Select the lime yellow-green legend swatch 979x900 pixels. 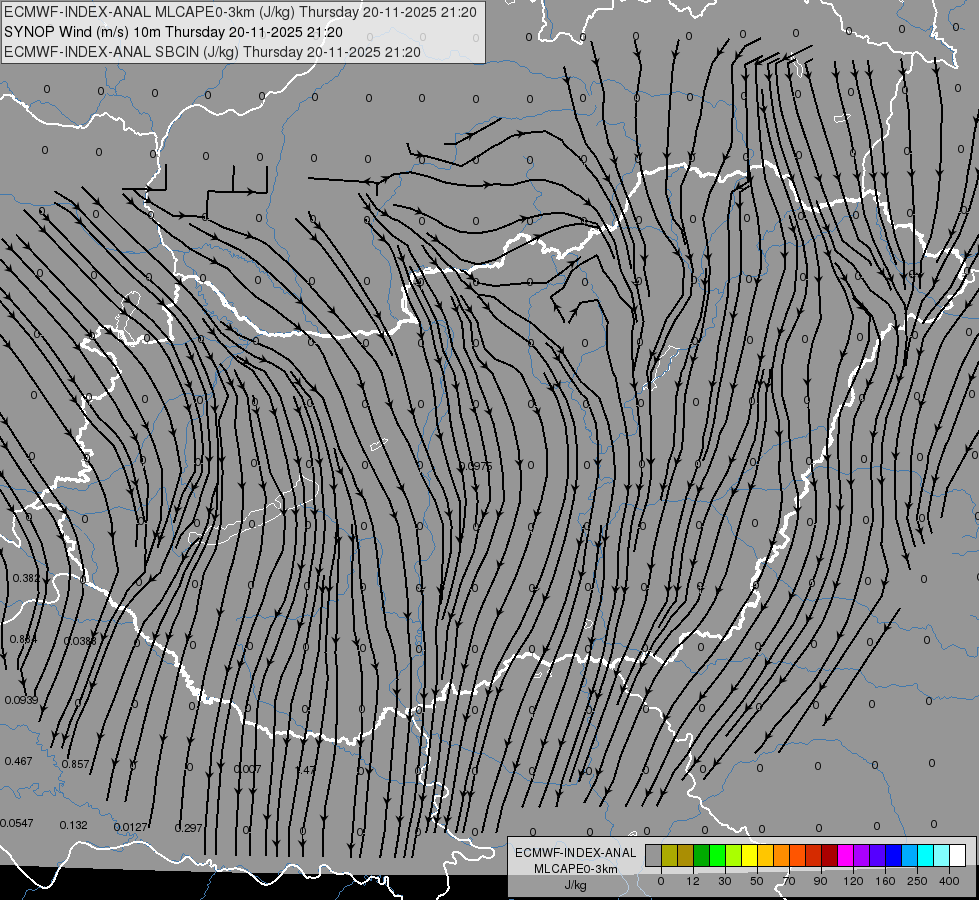[734, 855]
